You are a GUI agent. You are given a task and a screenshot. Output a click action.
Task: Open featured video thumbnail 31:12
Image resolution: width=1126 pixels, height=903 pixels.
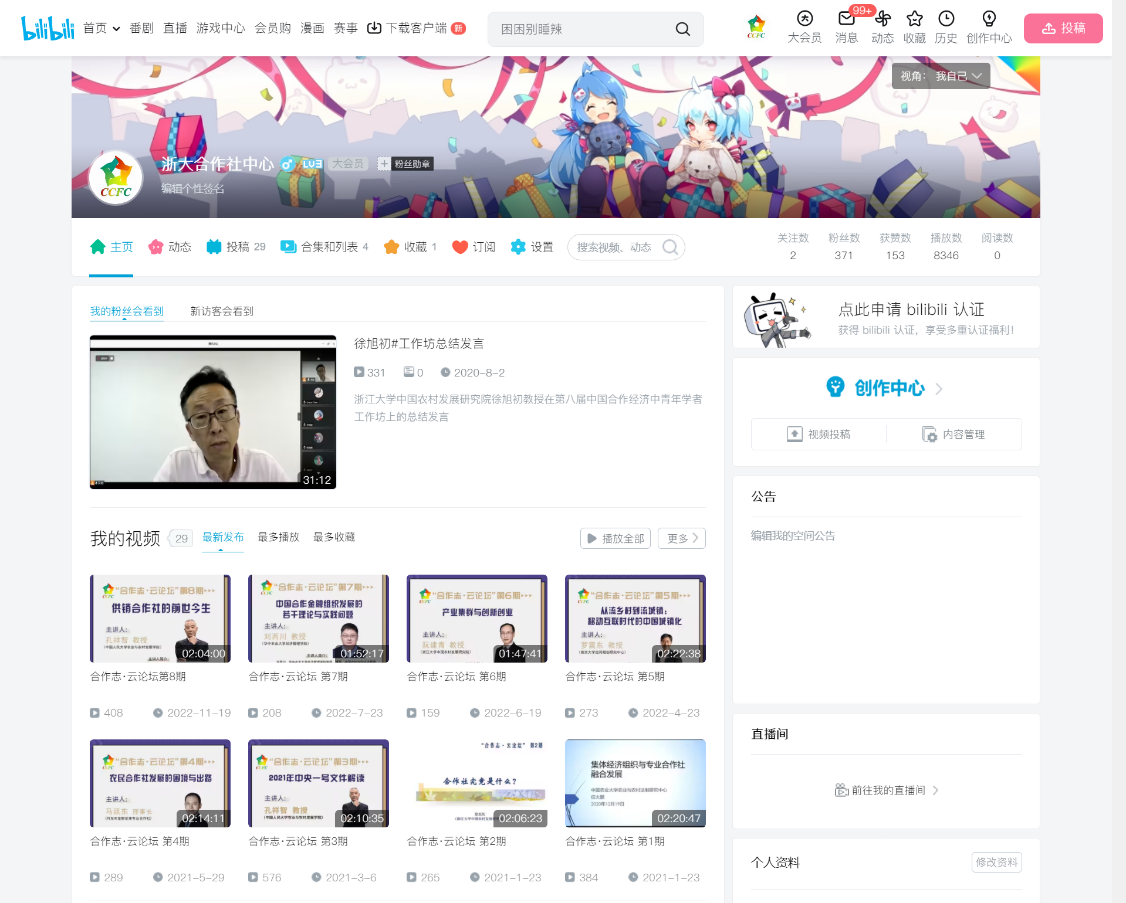coord(213,412)
